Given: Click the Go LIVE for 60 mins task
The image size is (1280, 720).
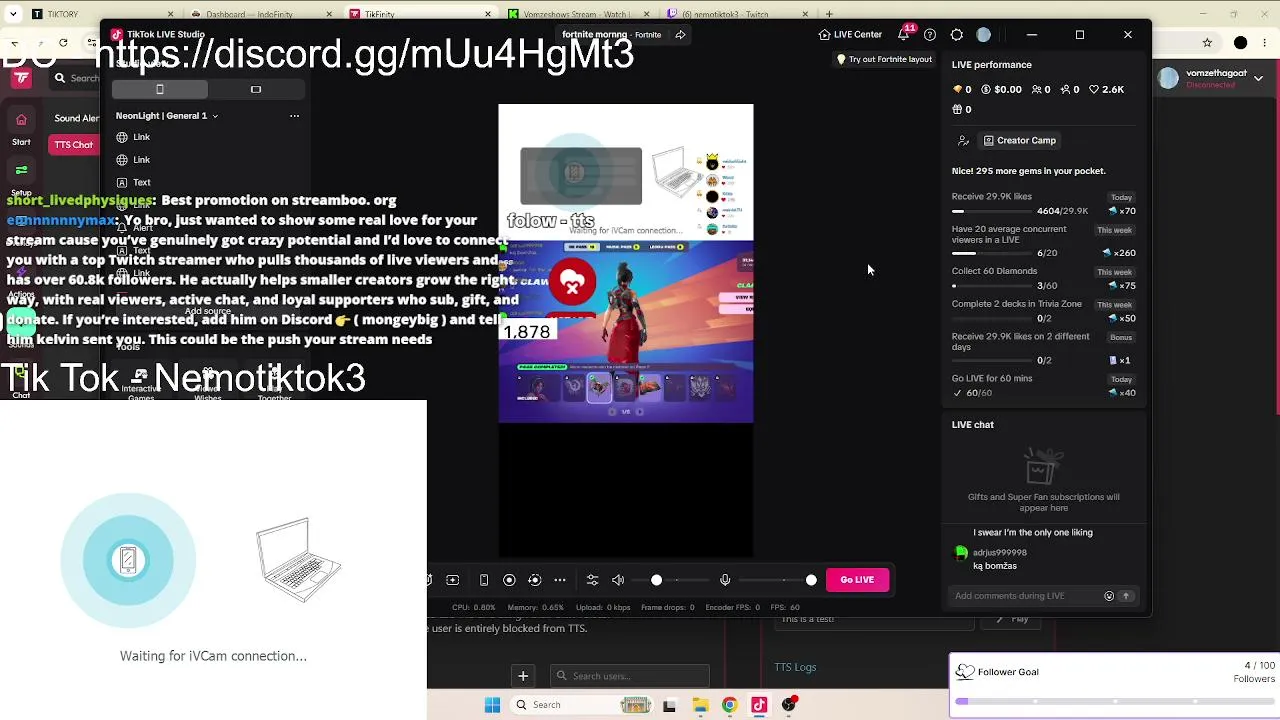Looking at the screenshot, I should 1044,385.
